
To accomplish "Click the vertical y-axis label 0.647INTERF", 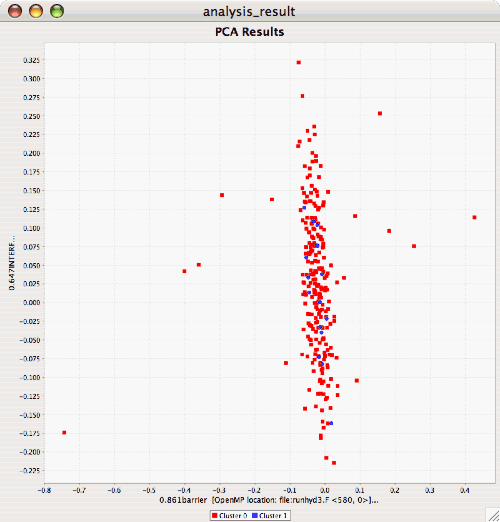I will [x=12, y=263].
